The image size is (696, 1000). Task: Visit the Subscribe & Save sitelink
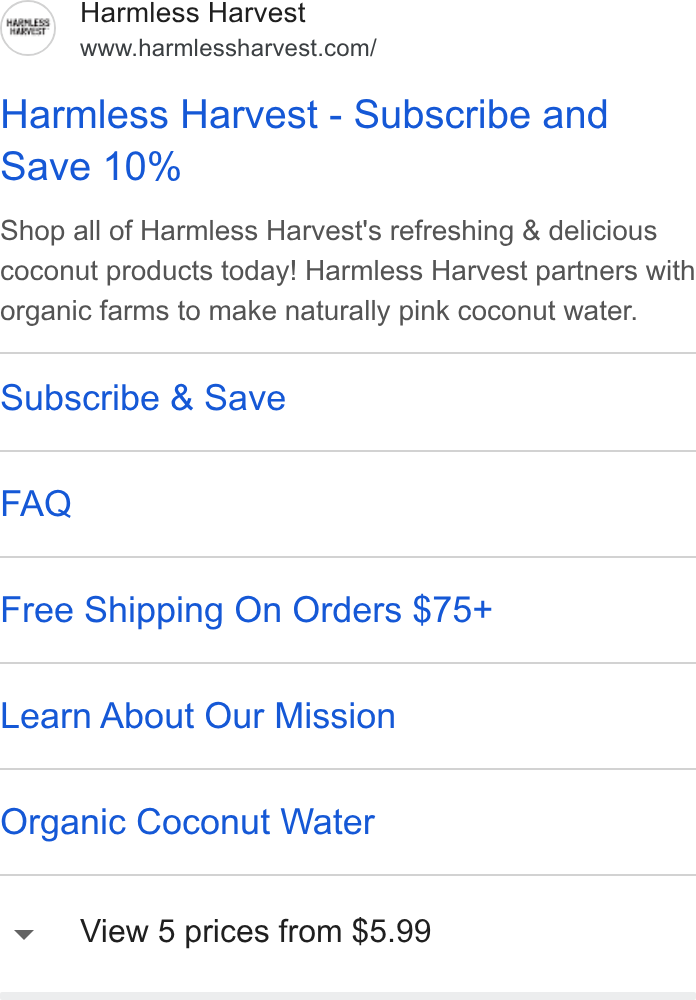point(143,398)
